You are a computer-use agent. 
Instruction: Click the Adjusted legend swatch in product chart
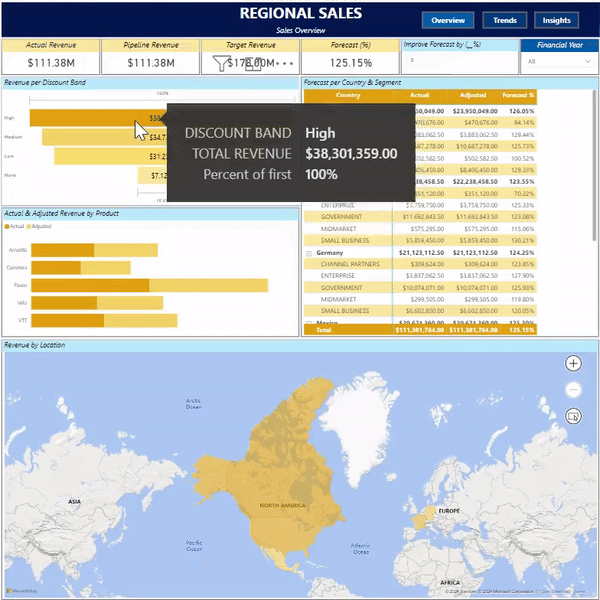pyautogui.click(x=28, y=227)
